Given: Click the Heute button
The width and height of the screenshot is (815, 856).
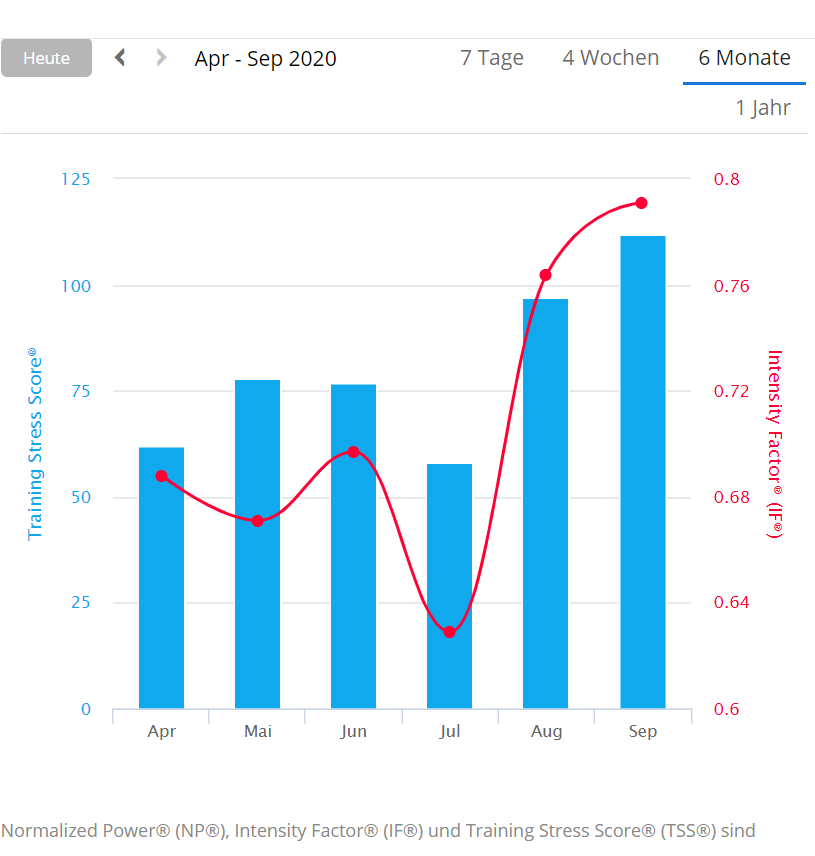Looking at the screenshot, I should pyautogui.click(x=46, y=58).
